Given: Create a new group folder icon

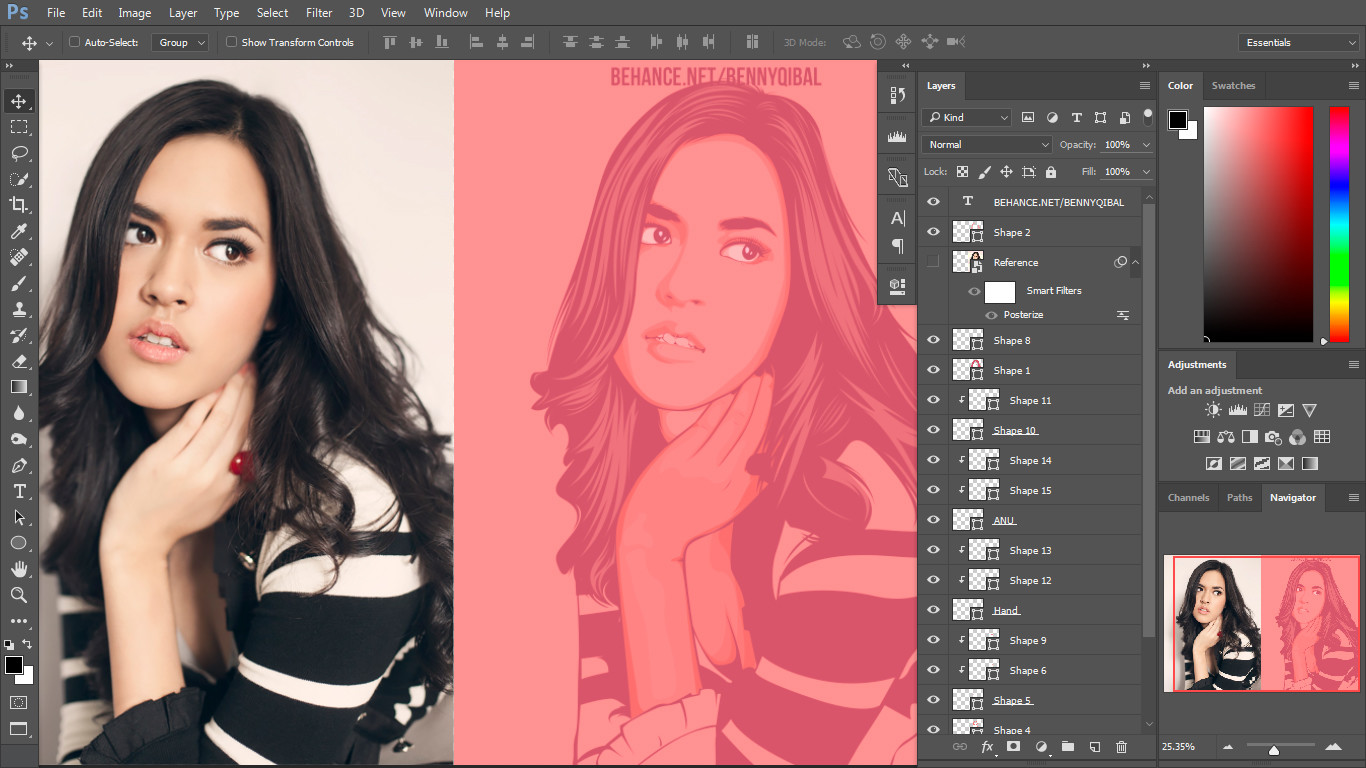Looking at the screenshot, I should pyautogui.click(x=1068, y=747).
